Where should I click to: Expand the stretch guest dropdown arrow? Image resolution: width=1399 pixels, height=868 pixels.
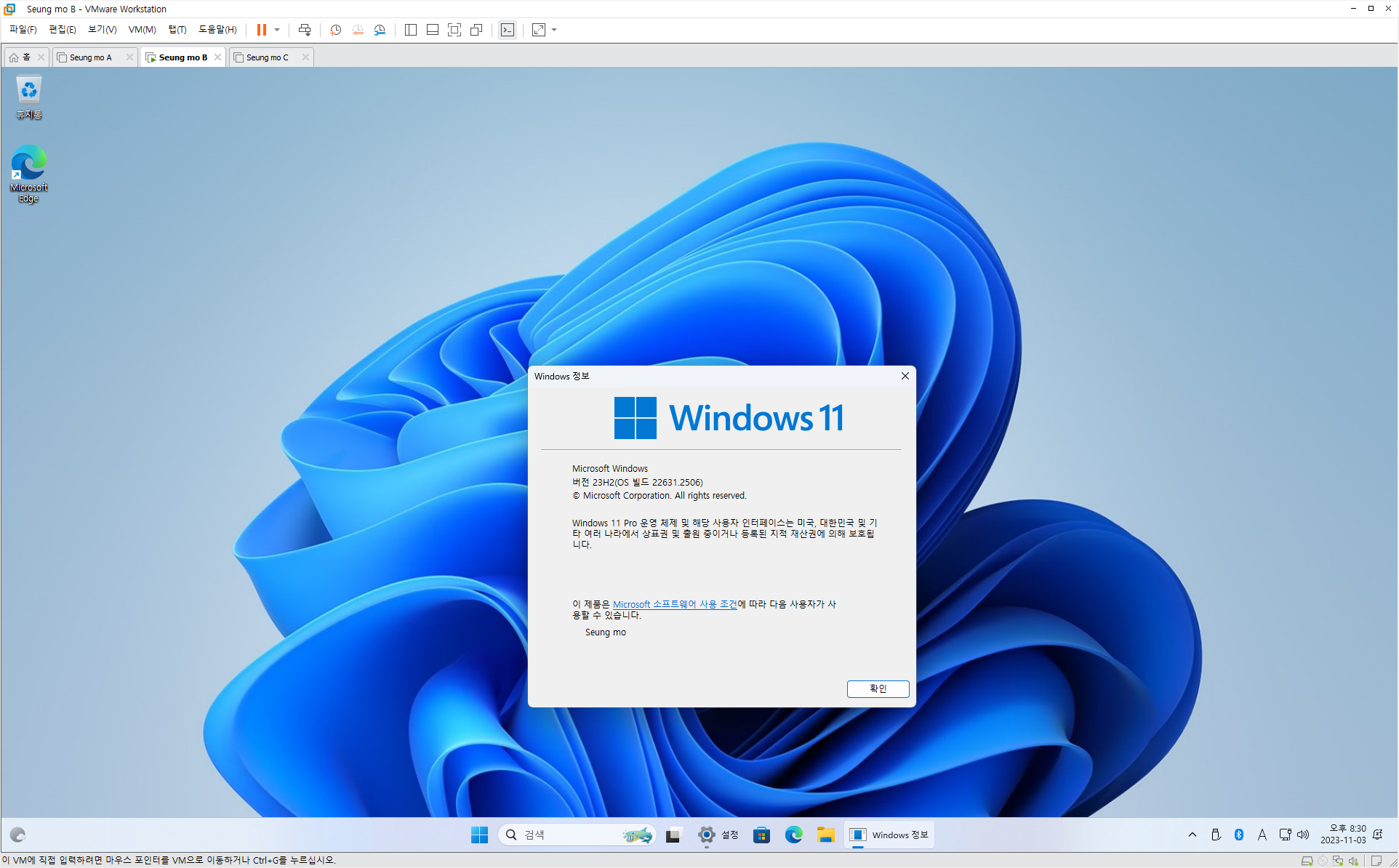click(x=554, y=30)
